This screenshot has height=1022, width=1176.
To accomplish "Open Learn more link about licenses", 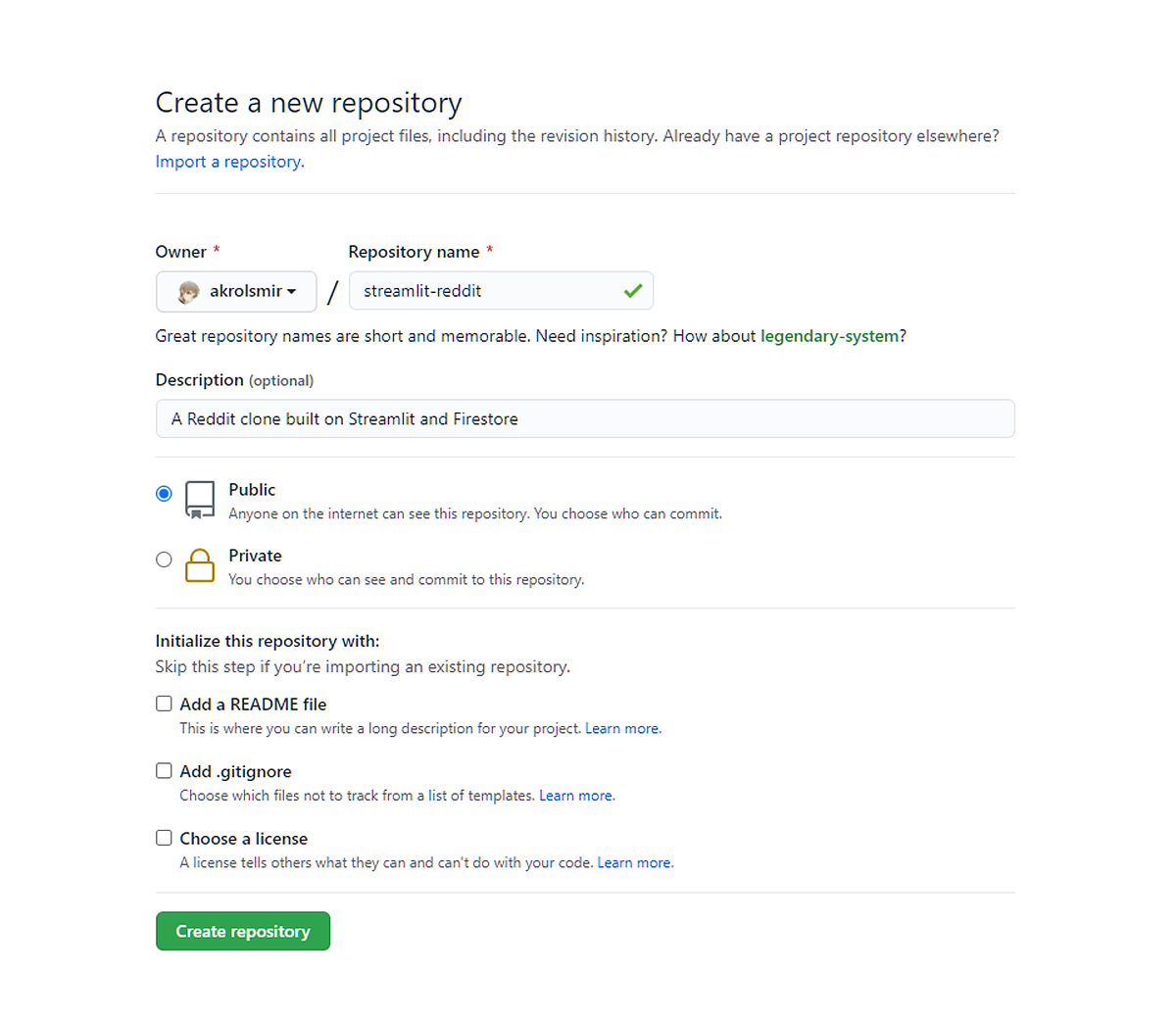I will pos(635,863).
